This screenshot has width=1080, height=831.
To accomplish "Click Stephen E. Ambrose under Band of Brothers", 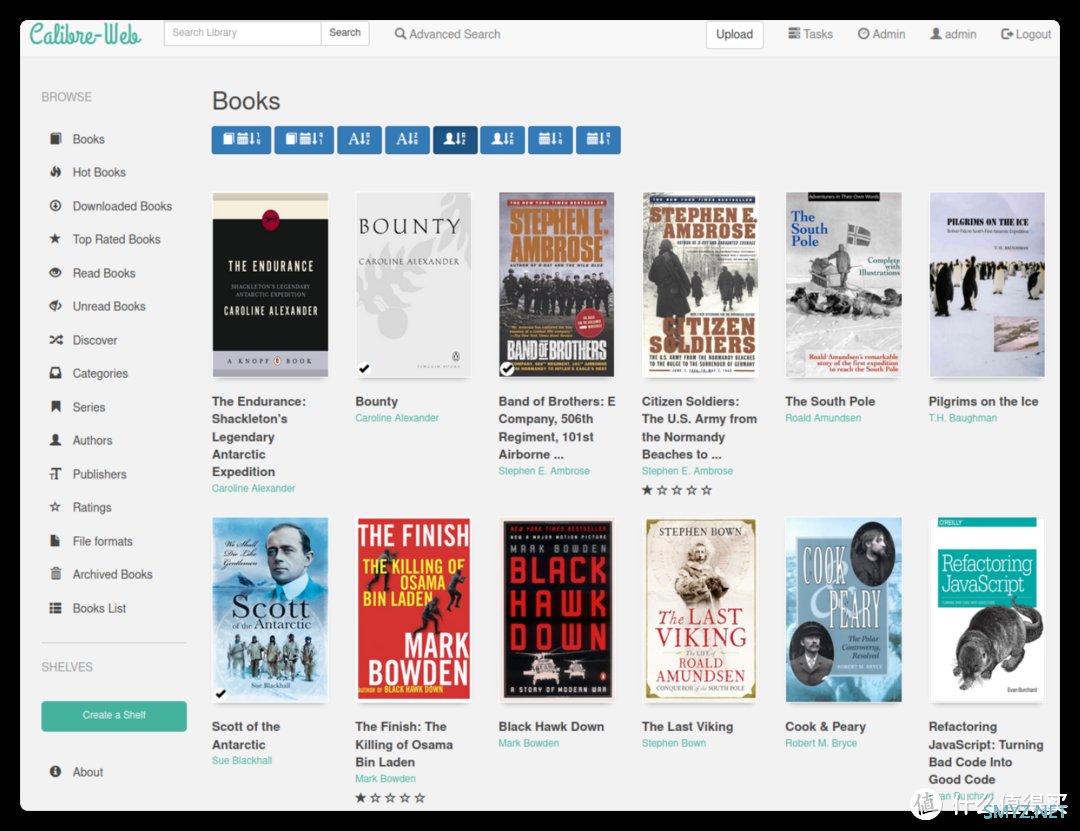I will [544, 471].
